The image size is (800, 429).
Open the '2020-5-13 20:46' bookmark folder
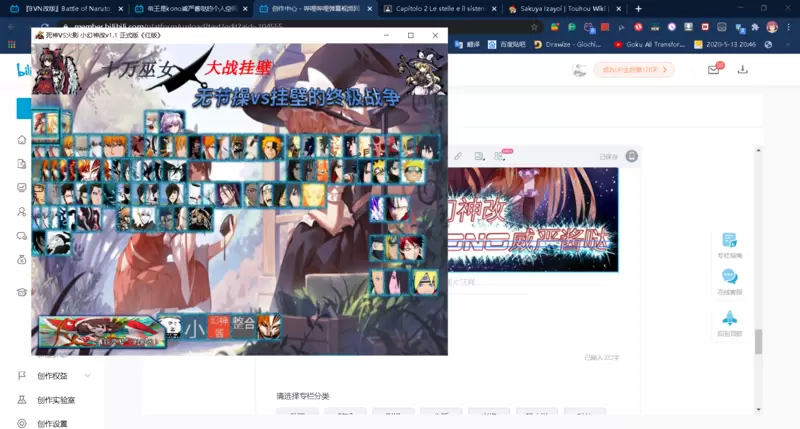point(725,44)
